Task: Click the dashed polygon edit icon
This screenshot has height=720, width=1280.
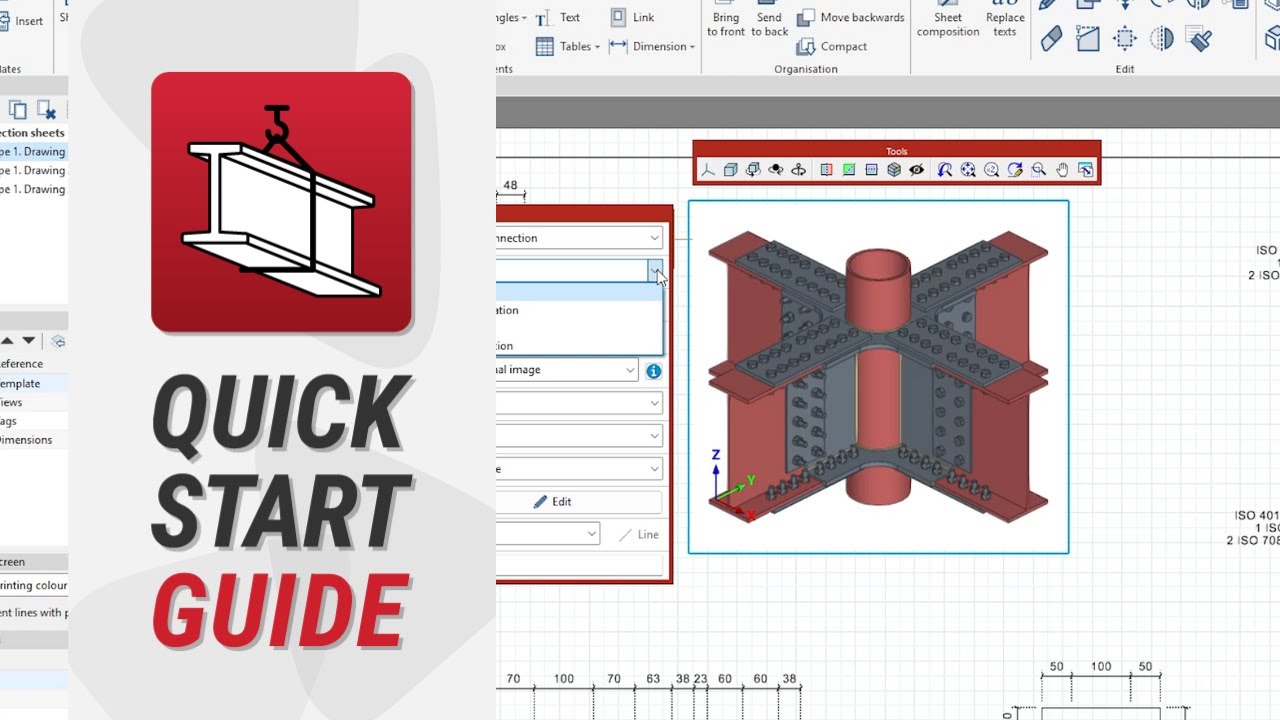Action: click(1088, 39)
